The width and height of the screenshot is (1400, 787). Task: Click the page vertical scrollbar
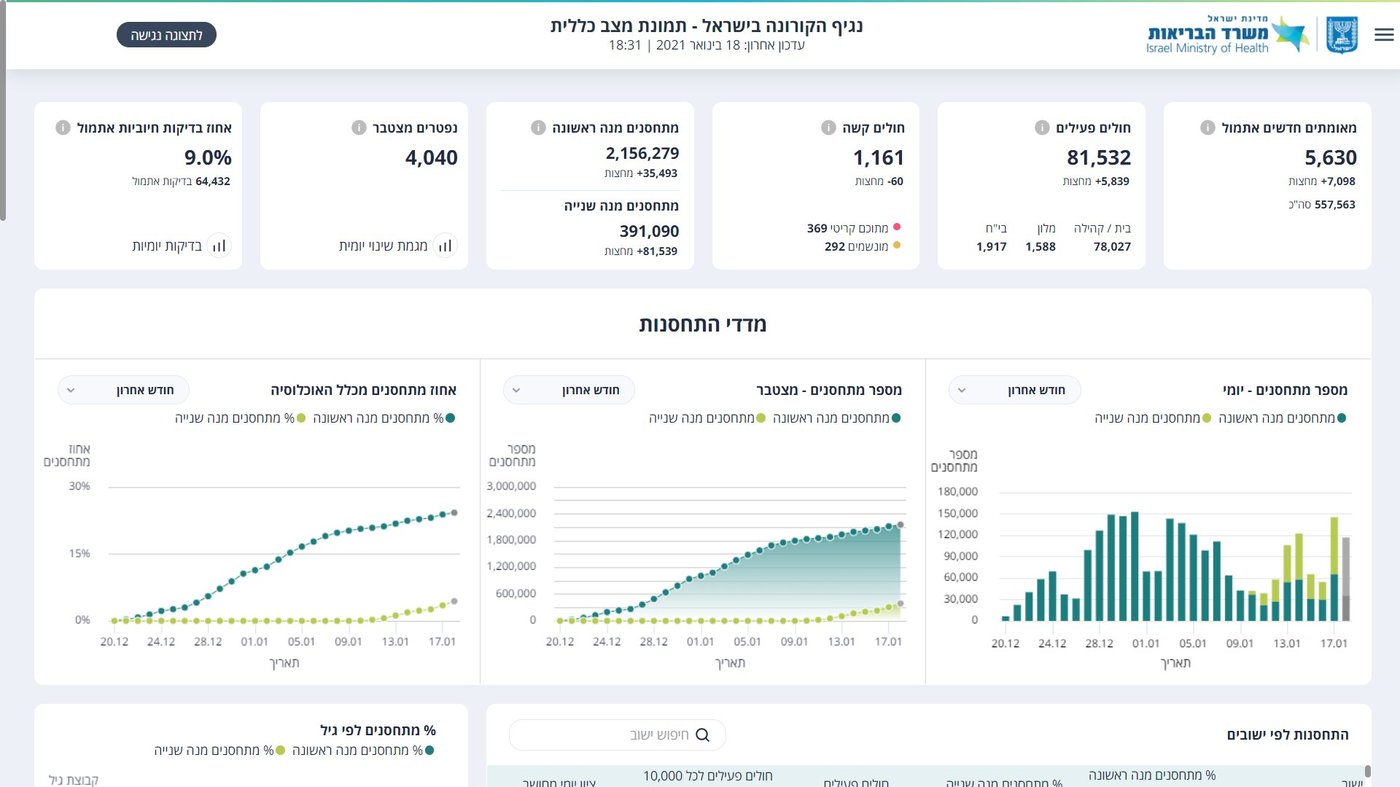pyautogui.click(x=3, y=110)
